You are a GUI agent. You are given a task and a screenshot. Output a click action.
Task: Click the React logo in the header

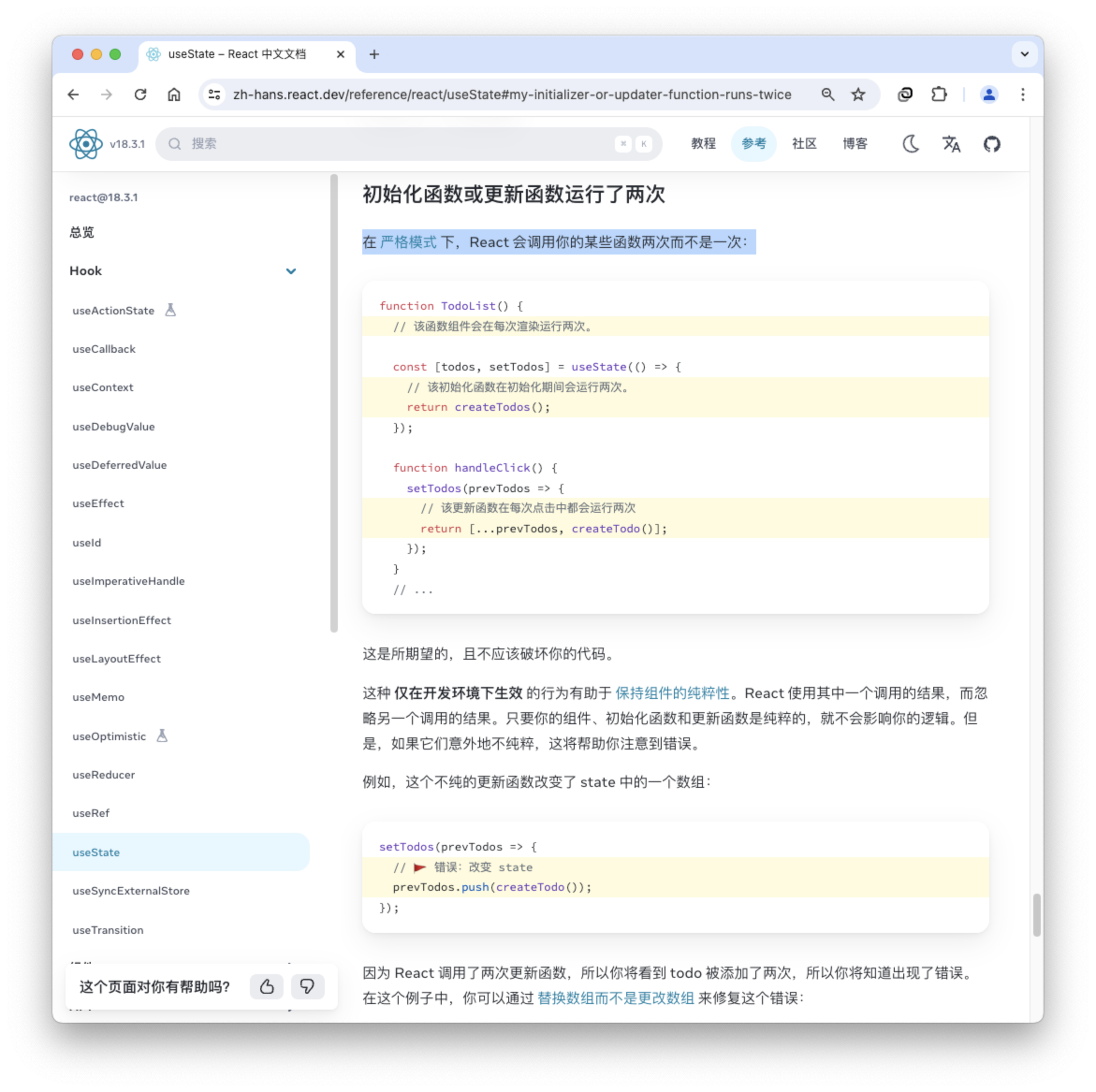[x=85, y=144]
